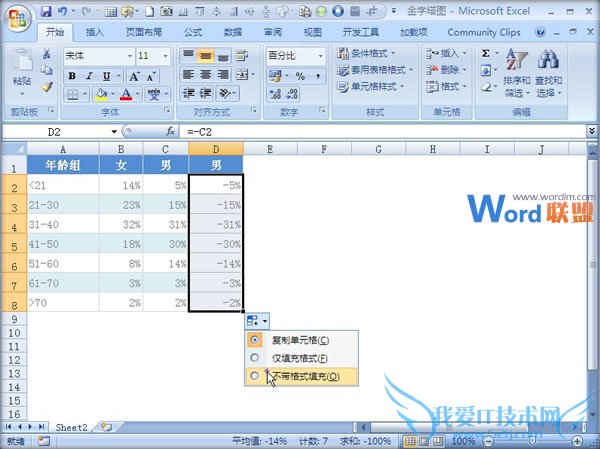Image resolution: width=600 pixels, height=449 pixels.
Task: Open the conditional formatting menu
Action: coord(367,53)
